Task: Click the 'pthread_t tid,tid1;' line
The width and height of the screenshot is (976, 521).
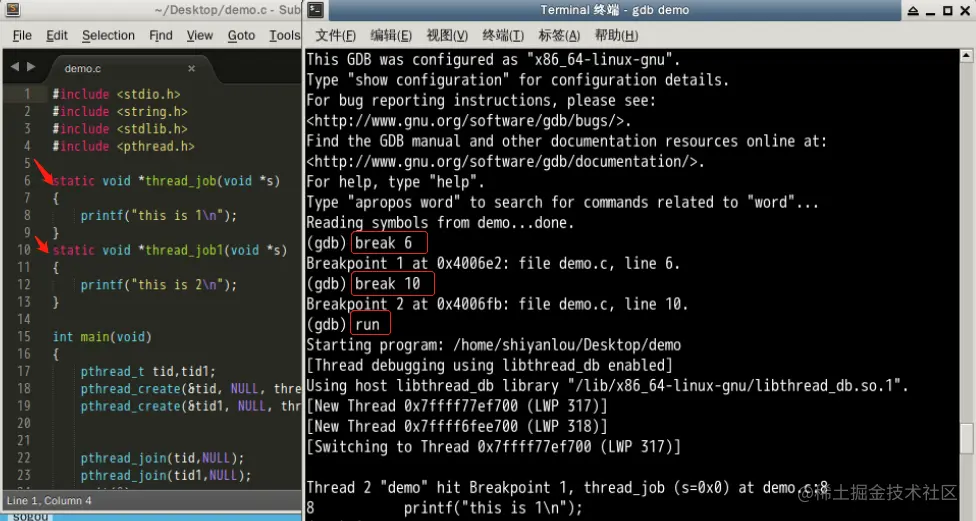Action: tap(148, 372)
